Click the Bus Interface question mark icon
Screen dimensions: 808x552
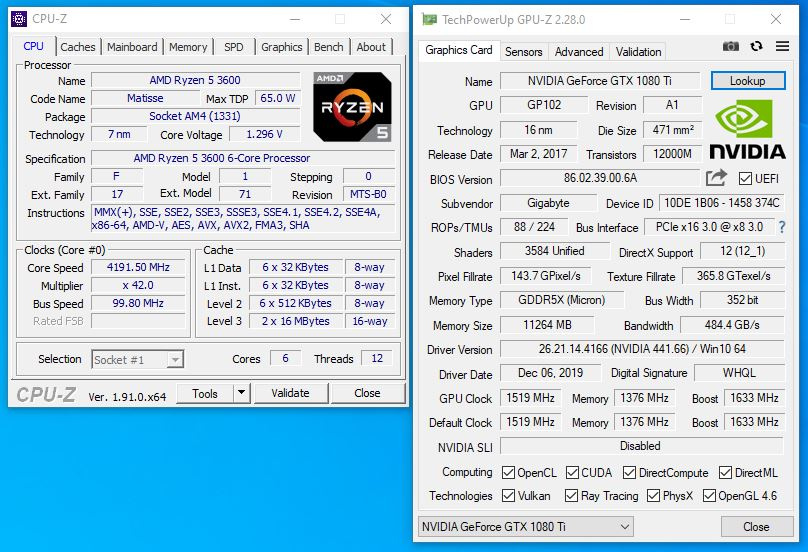pyautogui.click(x=782, y=227)
